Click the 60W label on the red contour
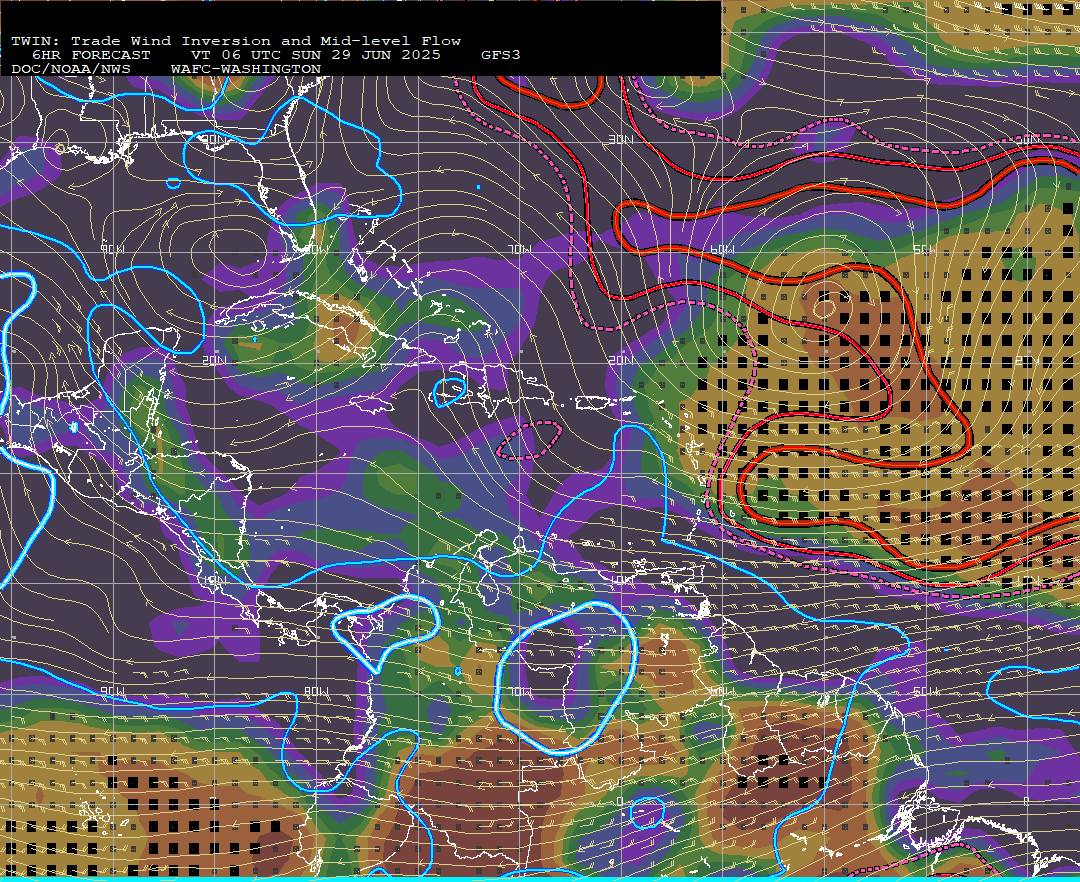 (x=723, y=249)
